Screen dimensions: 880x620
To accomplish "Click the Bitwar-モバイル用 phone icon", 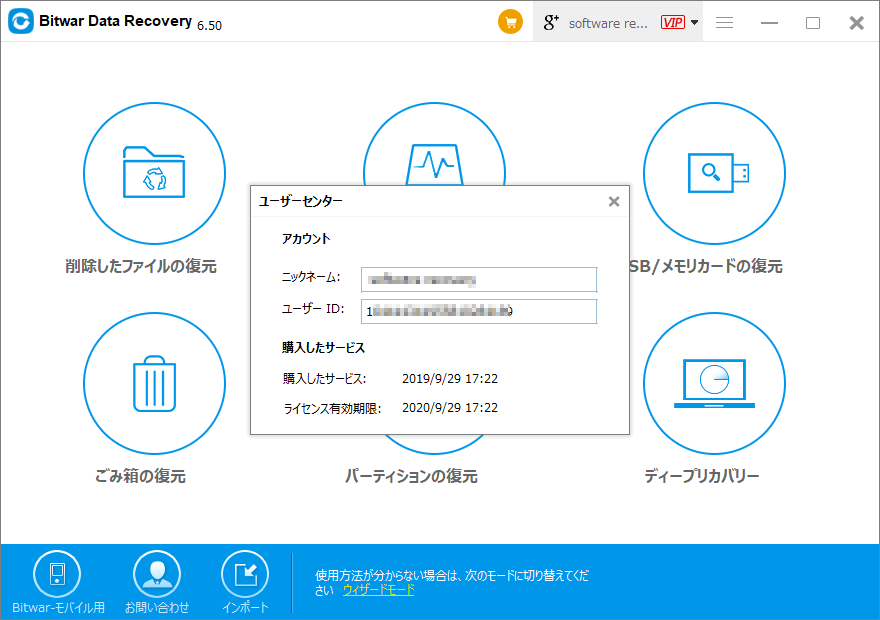I will [x=57, y=574].
